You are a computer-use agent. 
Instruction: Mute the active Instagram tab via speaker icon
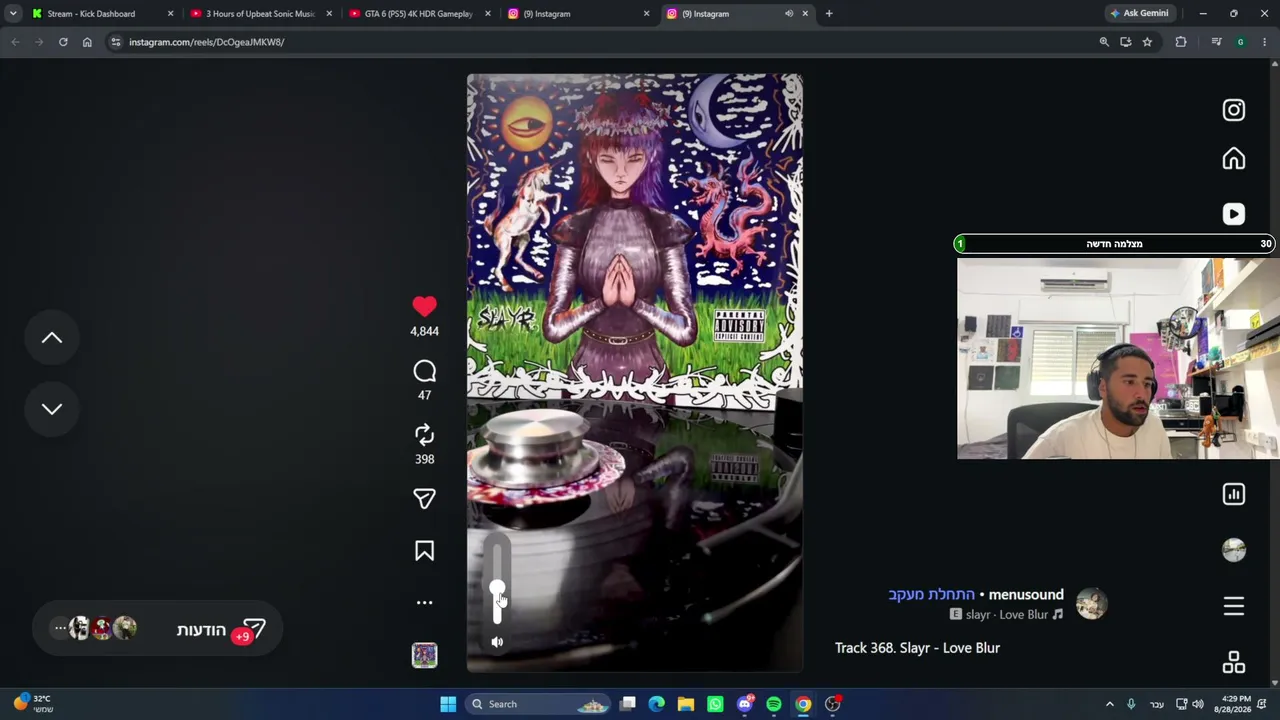tap(789, 14)
